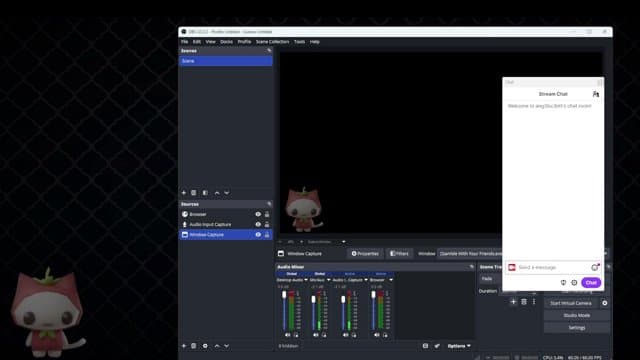Click Start Virtual Camera button
The width and height of the screenshot is (640, 360).
click(571, 303)
